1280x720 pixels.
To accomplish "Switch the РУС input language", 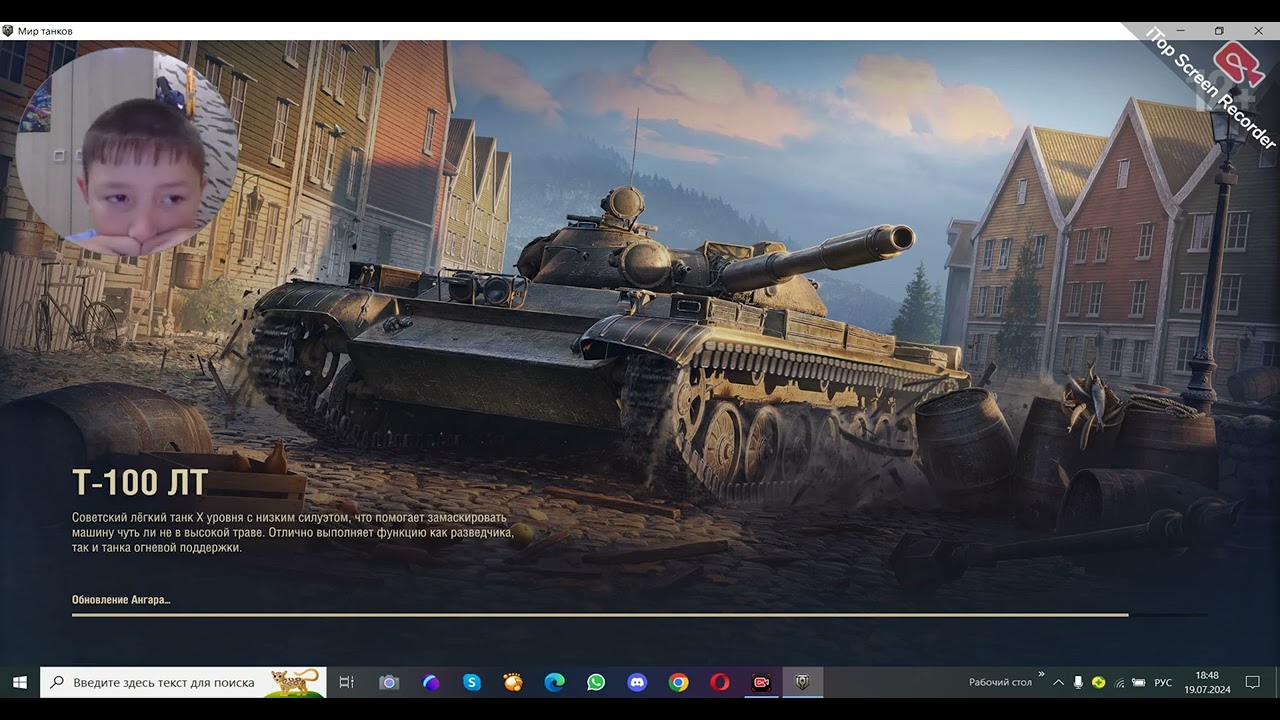I will click(x=1163, y=682).
